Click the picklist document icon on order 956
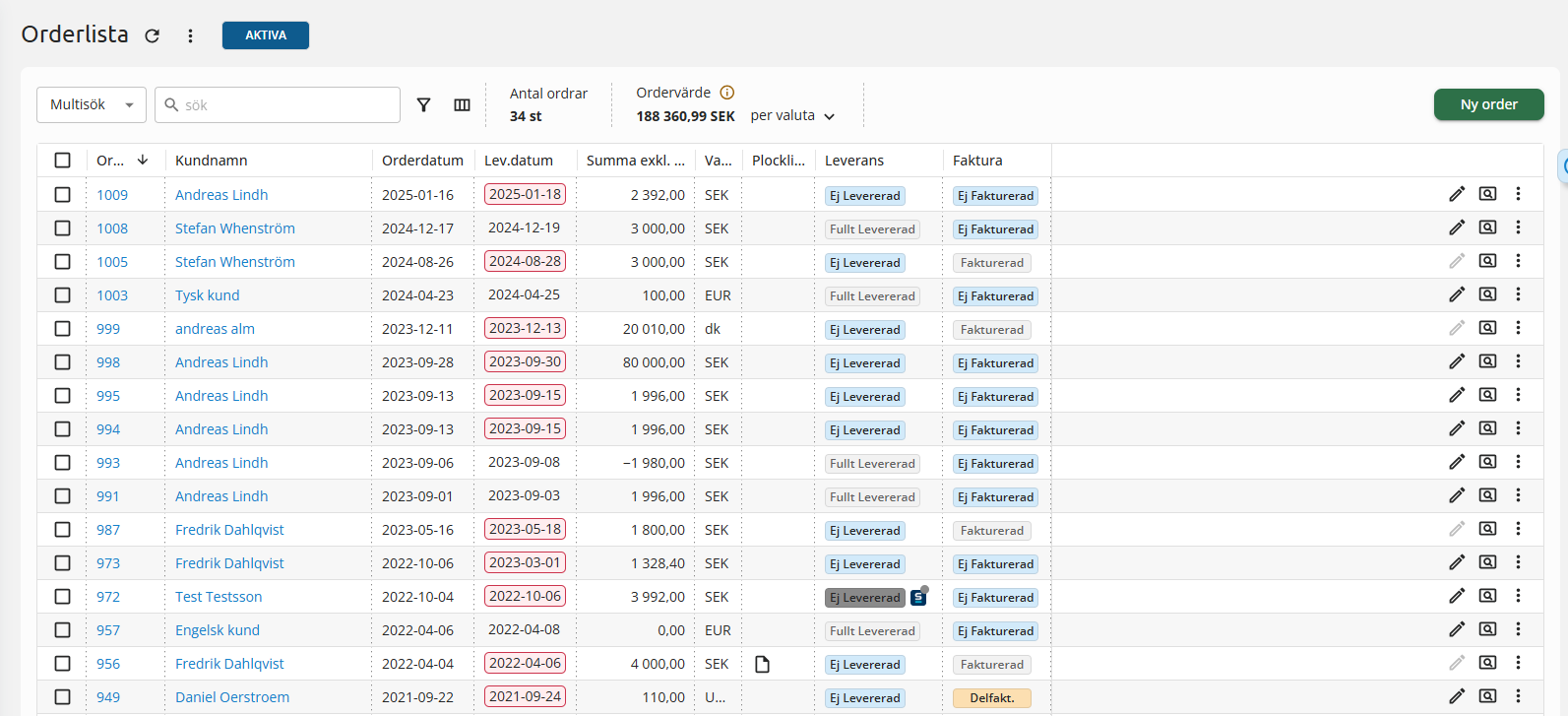1568x716 pixels. [x=762, y=664]
